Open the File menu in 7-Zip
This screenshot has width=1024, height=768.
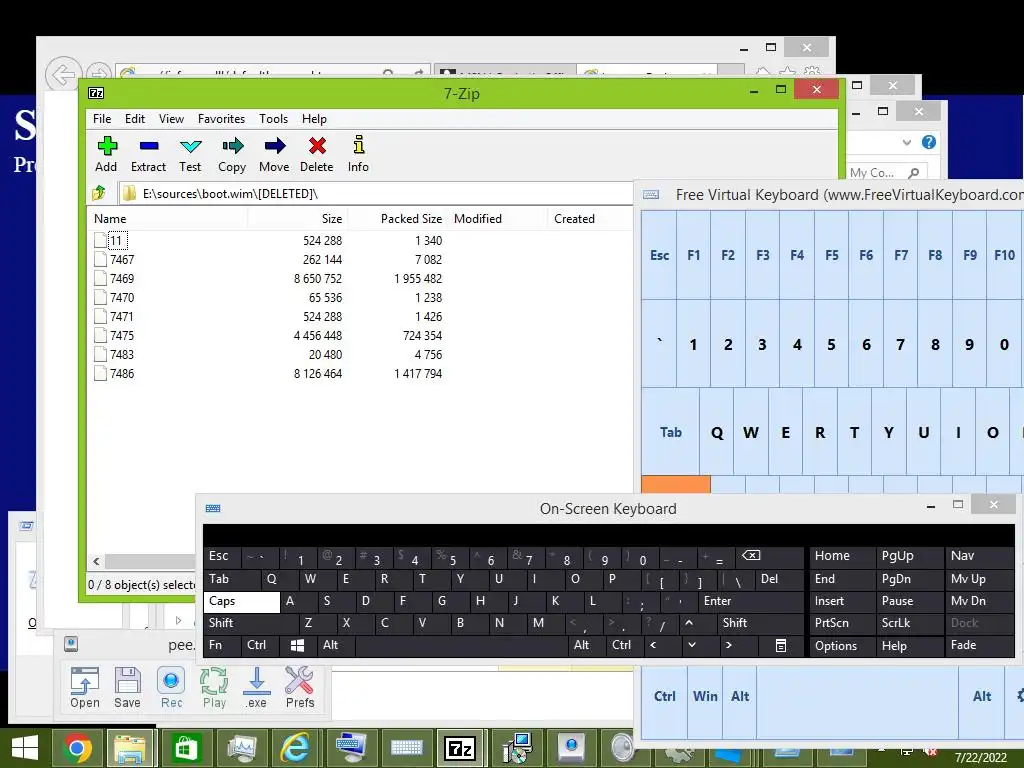click(102, 119)
